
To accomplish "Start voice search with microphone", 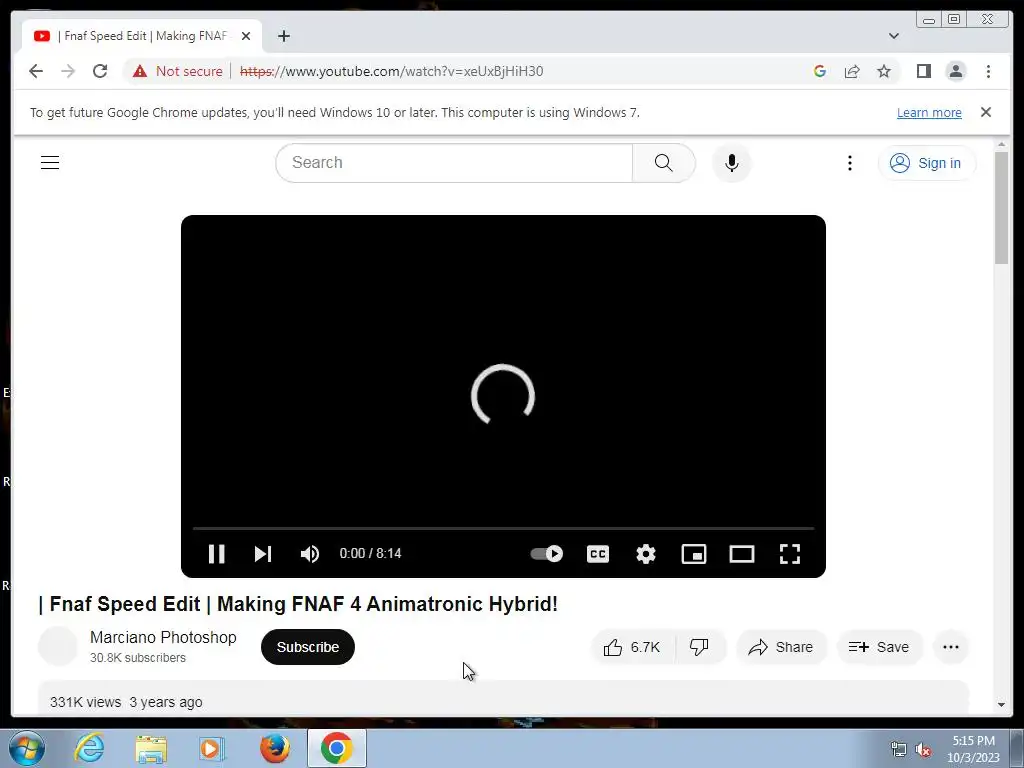I will pos(731,163).
